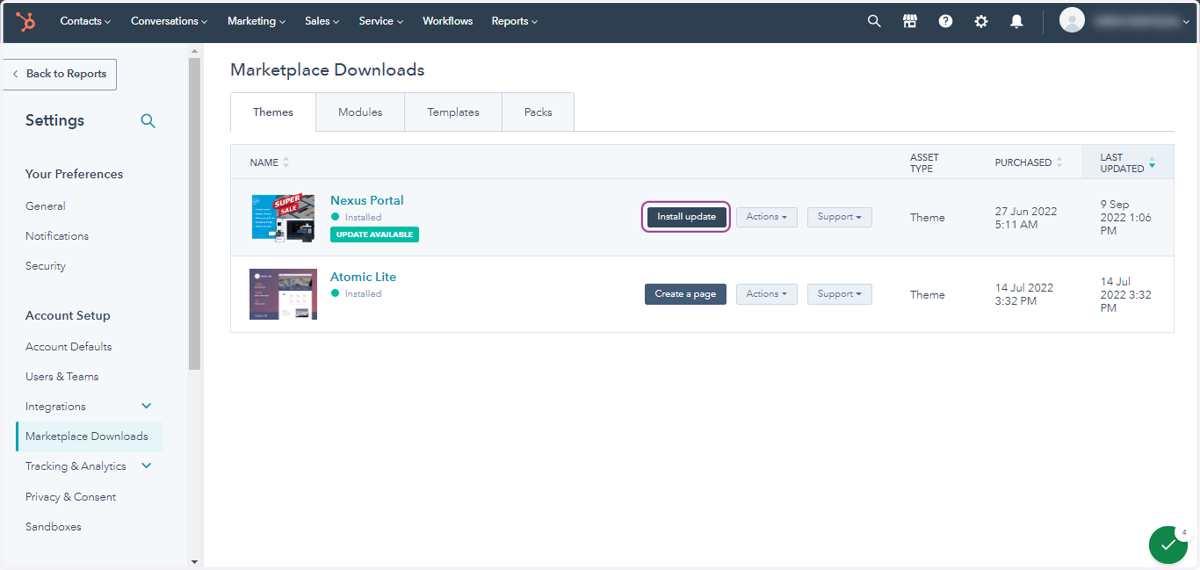Click the Asset Type column header

(x=922, y=163)
